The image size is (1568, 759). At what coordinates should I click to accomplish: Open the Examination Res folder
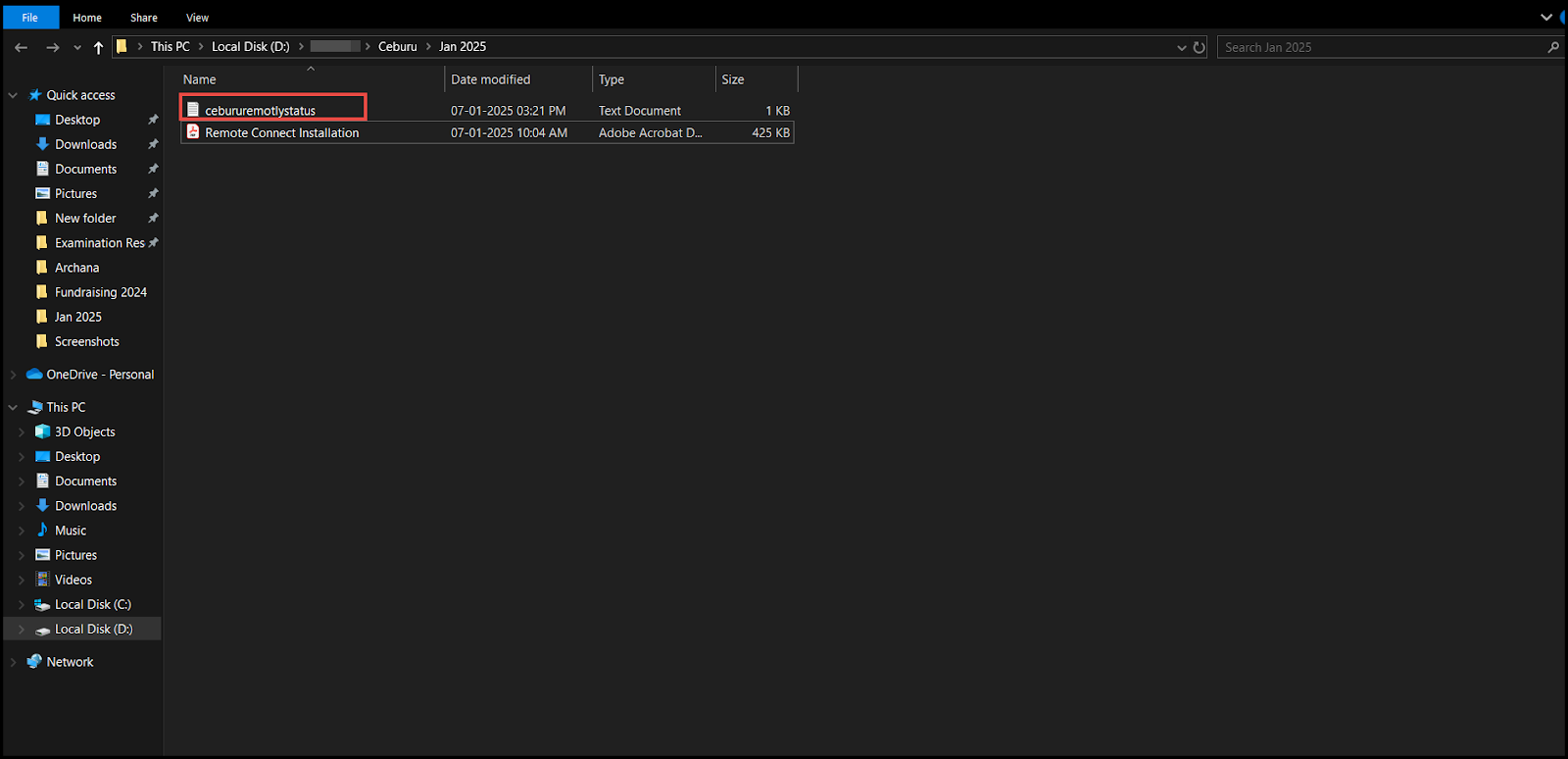tap(99, 242)
